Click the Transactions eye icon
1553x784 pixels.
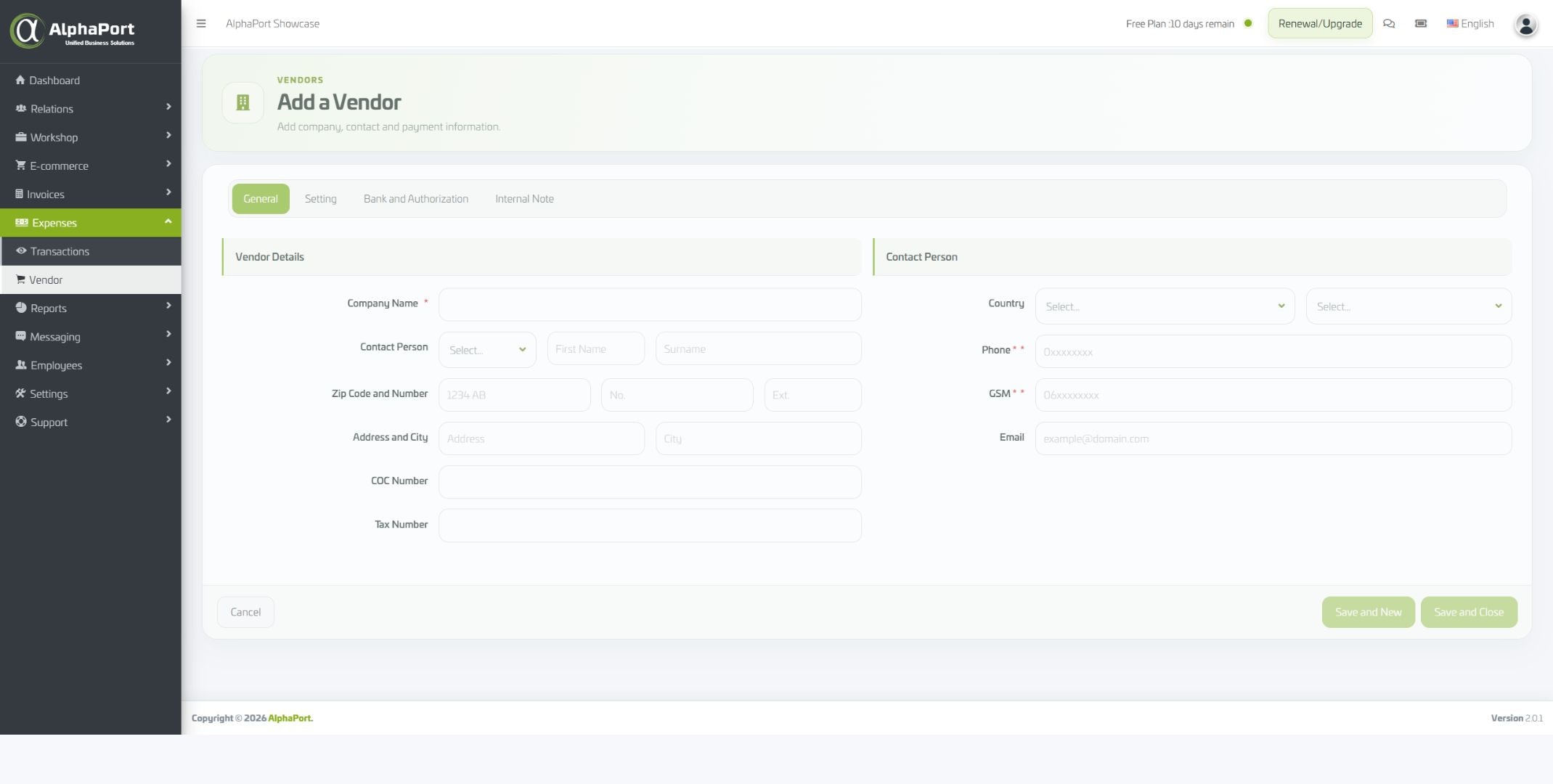click(21, 251)
